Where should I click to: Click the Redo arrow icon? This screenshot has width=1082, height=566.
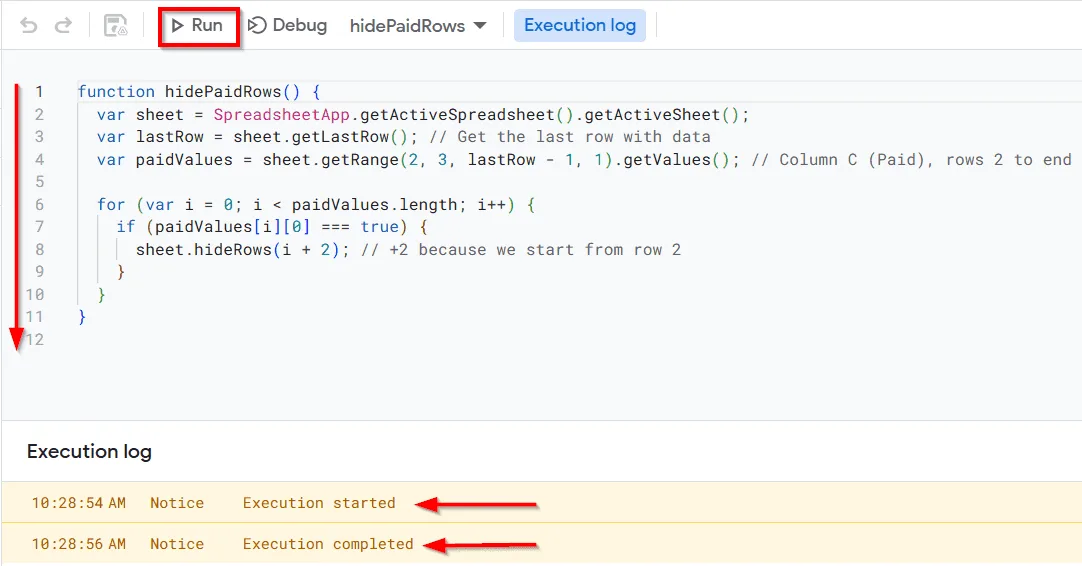click(x=63, y=26)
